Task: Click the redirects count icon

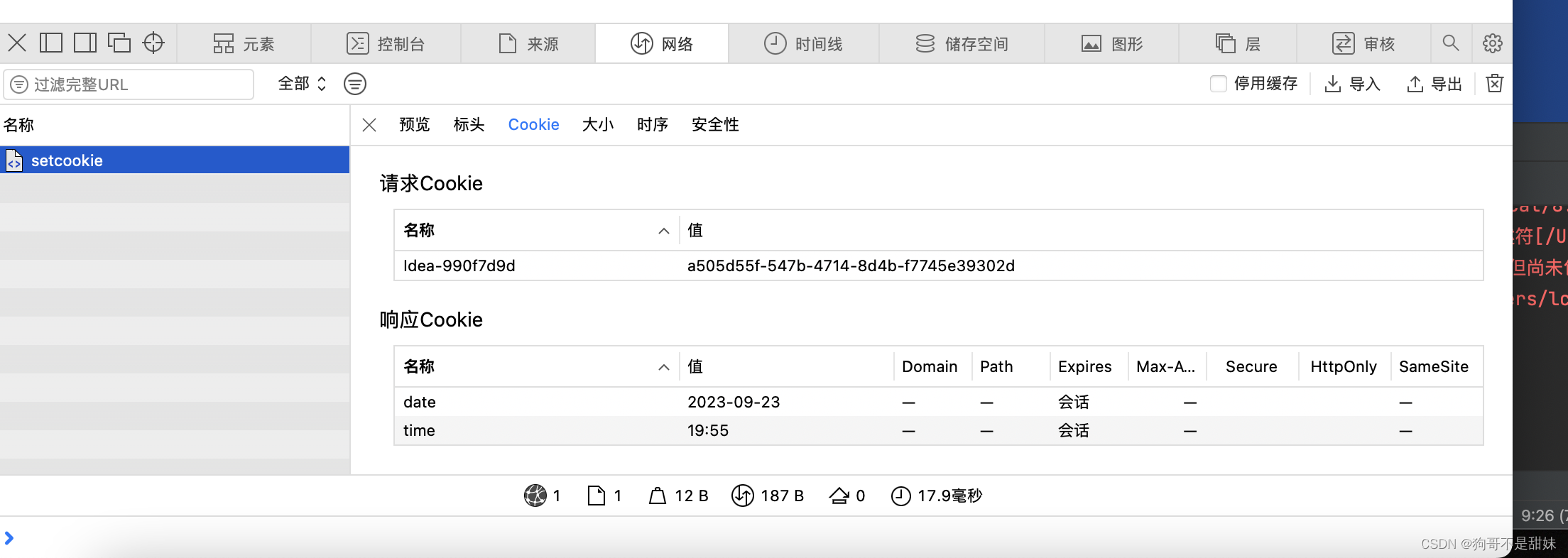Action: coord(839,496)
